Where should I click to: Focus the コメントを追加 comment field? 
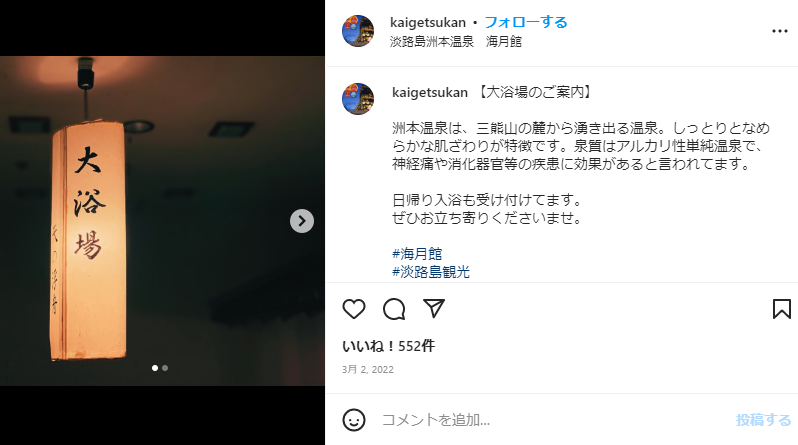(555, 420)
